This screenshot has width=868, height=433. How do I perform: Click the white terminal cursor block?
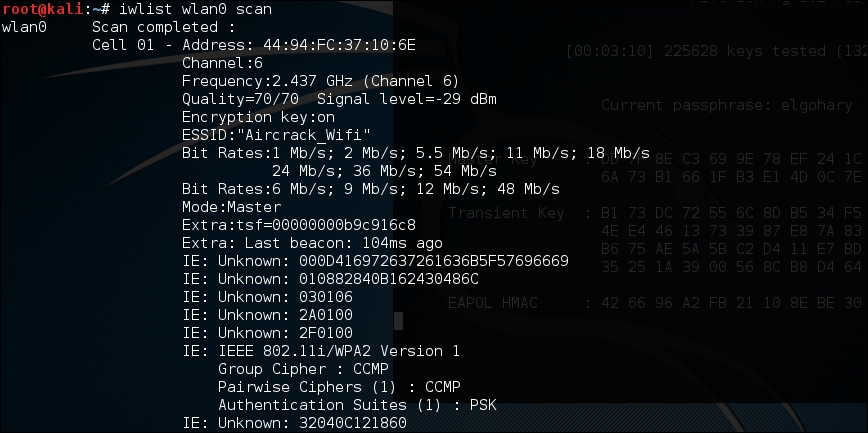(x=397, y=321)
